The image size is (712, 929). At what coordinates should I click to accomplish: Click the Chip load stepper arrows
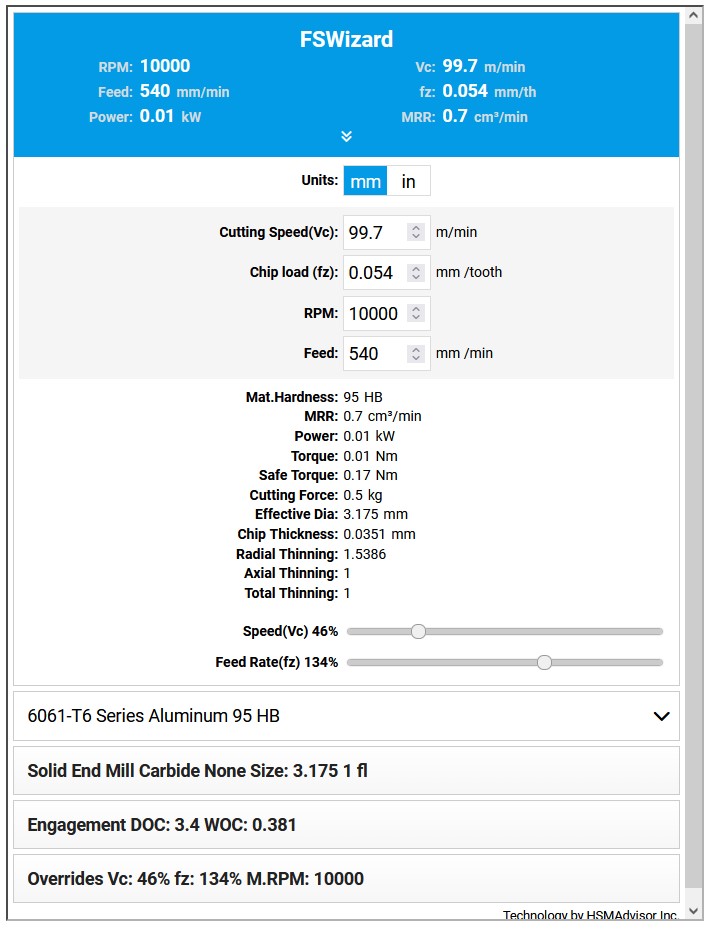(416, 273)
